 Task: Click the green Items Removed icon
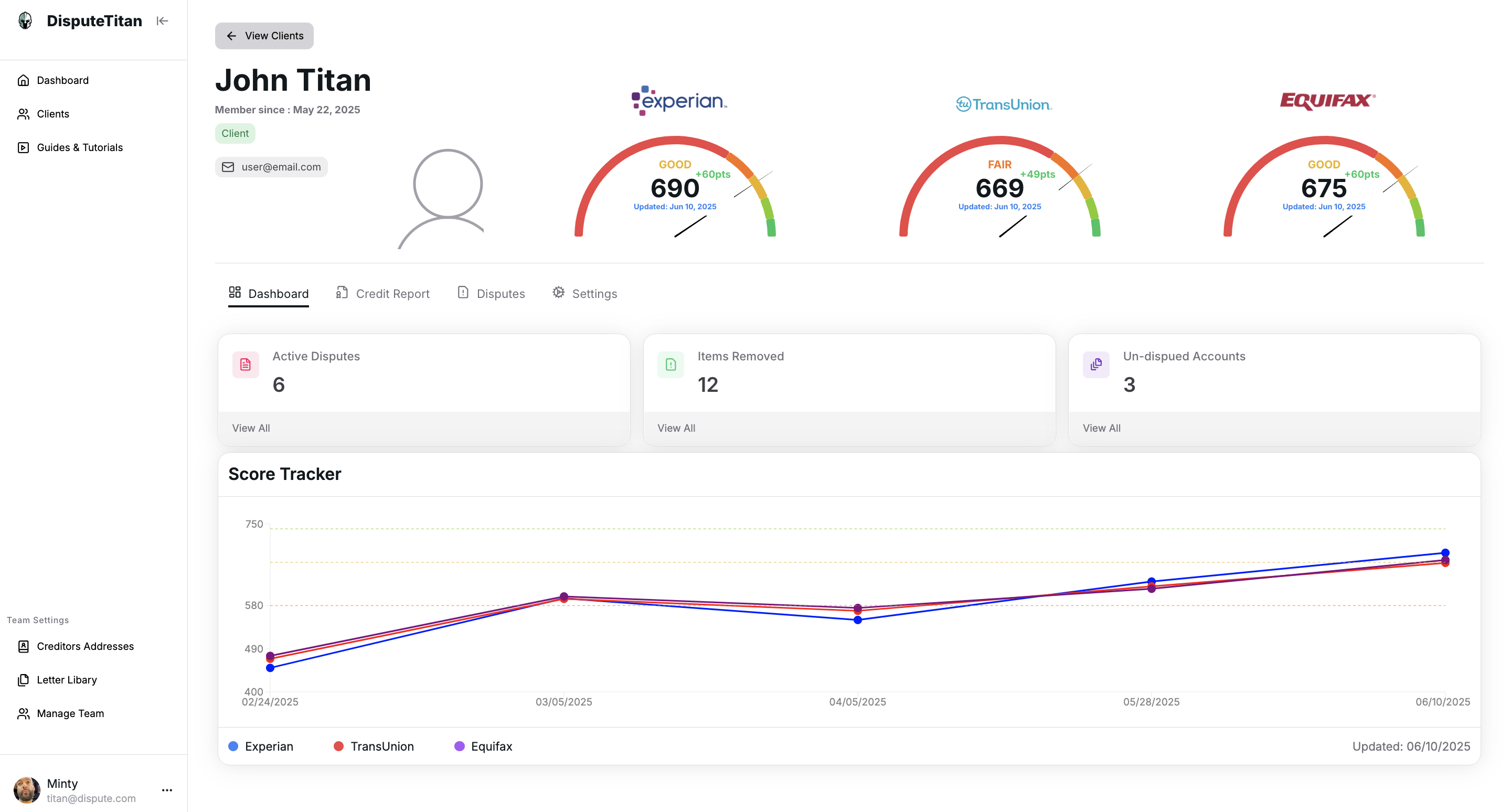[x=671, y=365]
